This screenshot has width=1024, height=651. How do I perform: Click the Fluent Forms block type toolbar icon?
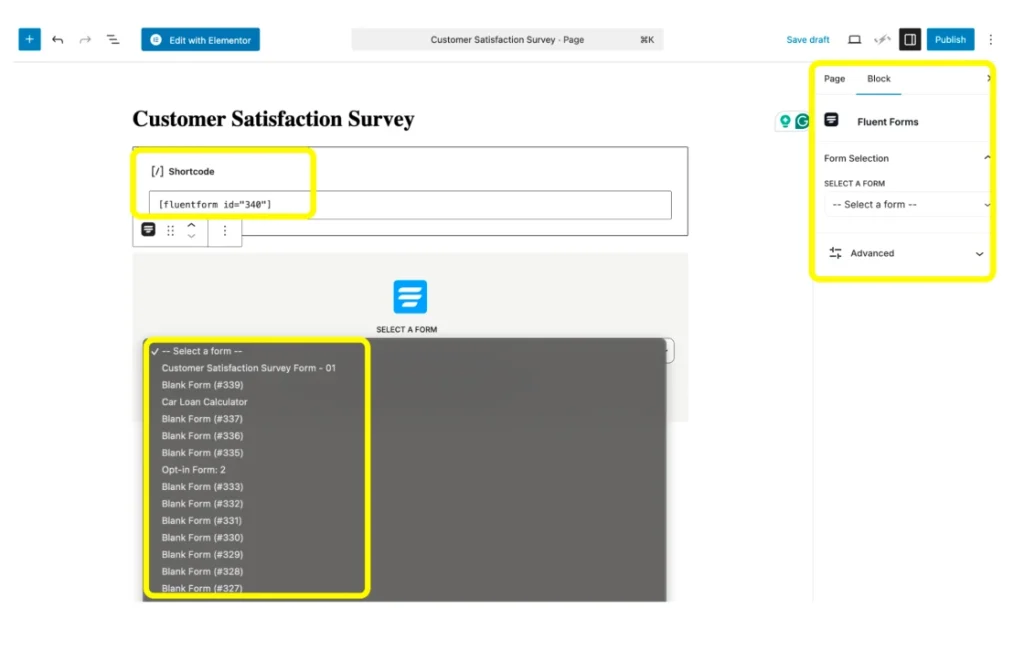coord(148,230)
